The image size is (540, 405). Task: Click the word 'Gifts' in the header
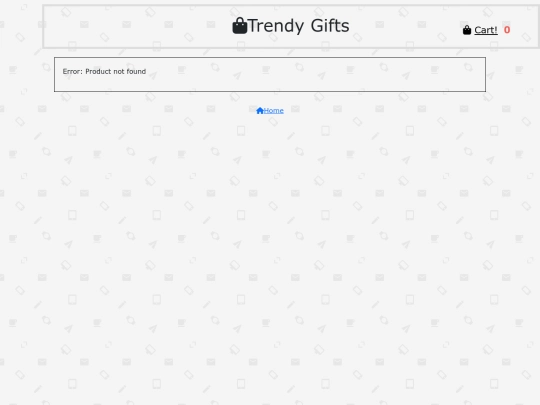point(330,26)
